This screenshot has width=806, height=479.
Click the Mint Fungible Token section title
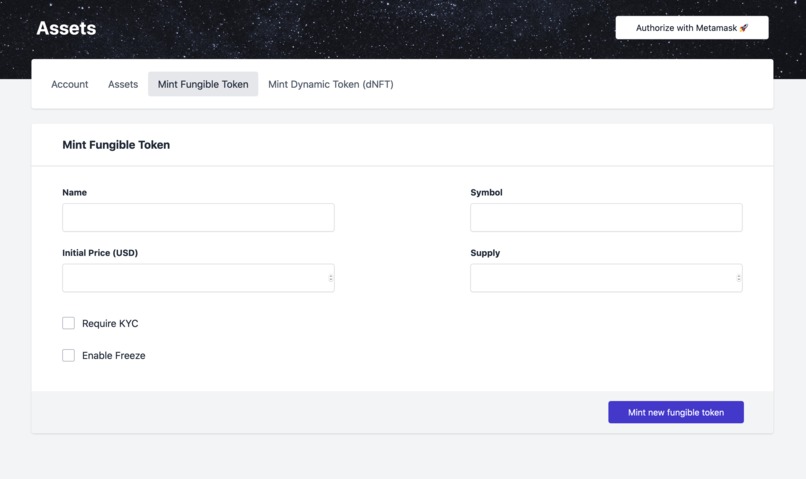click(x=116, y=145)
